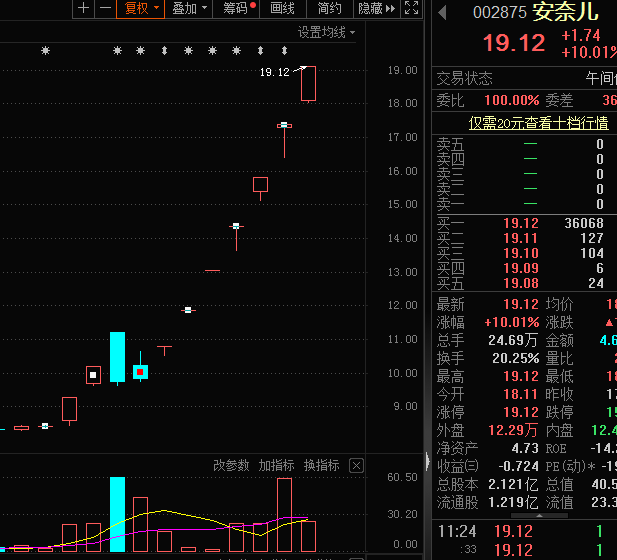Click 外盘 value 12.29万
The image size is (617, 560).
(x=513, y=430)
